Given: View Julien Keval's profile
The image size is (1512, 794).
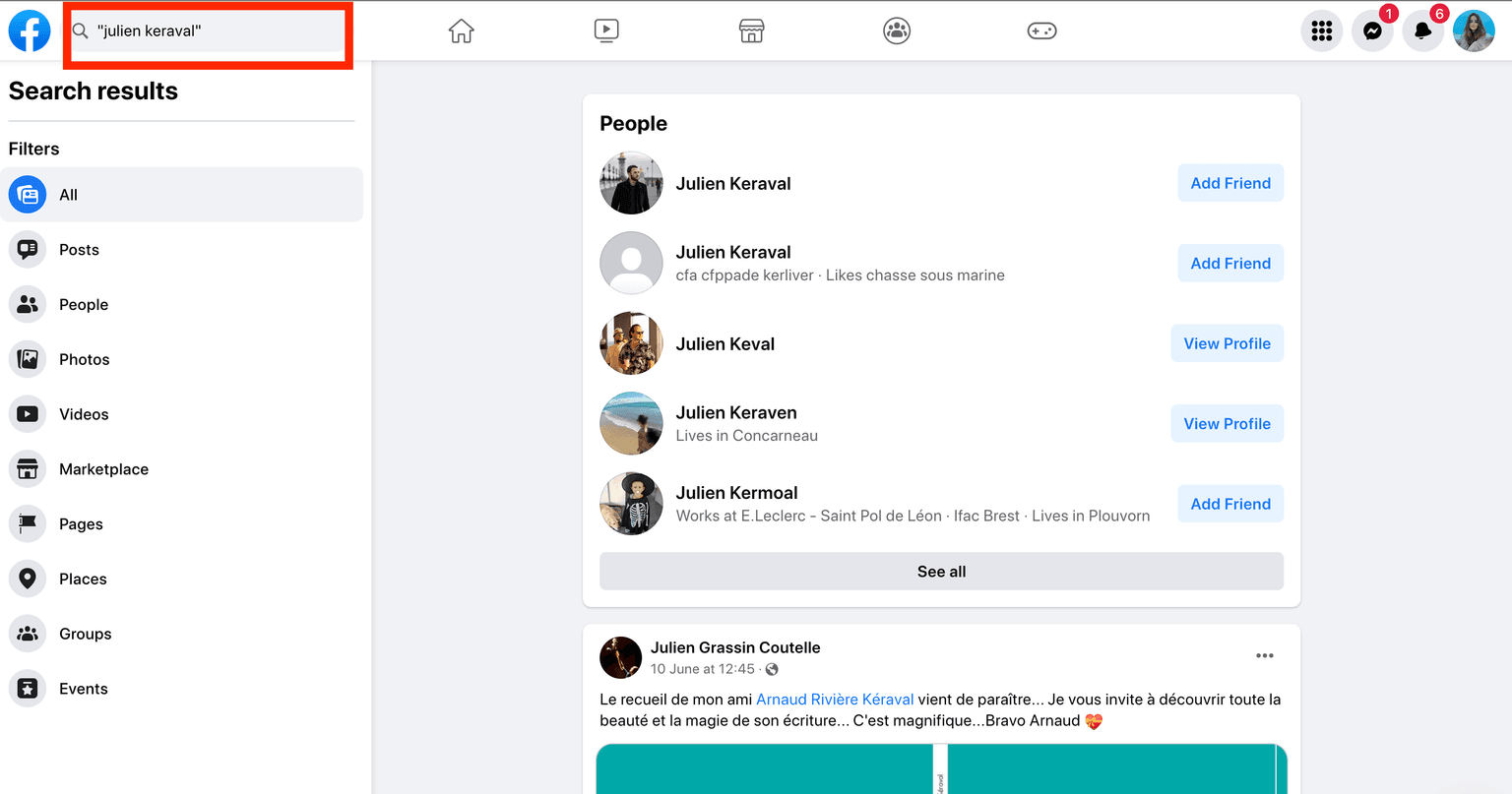Looking at the screenshot, I should click(x=1227, y=343).
